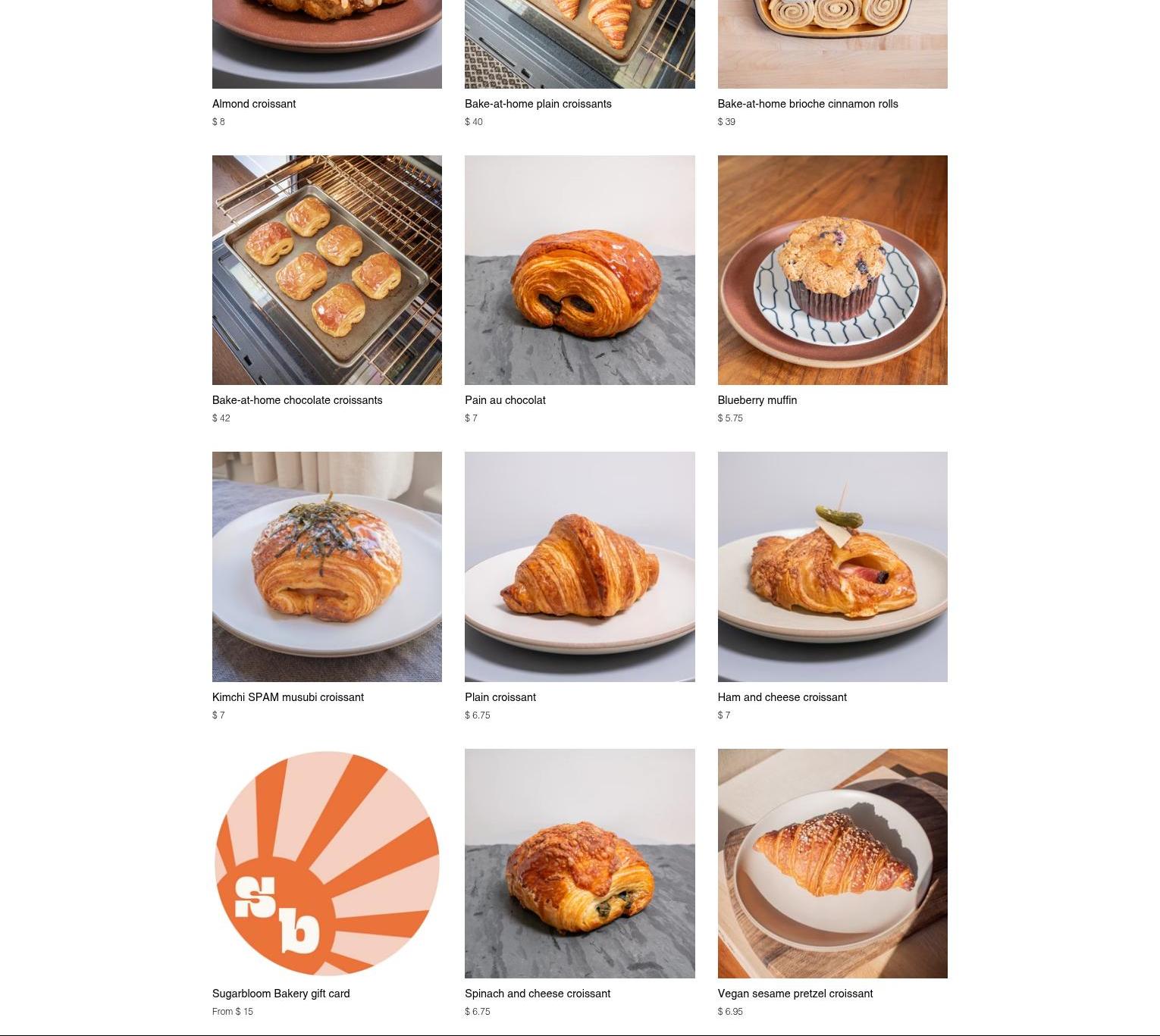Open Sugarbloom Bakery gift card title link
Viewport: 1160px width, 1036px height.
pyautogui.click(x=281, y=994)
